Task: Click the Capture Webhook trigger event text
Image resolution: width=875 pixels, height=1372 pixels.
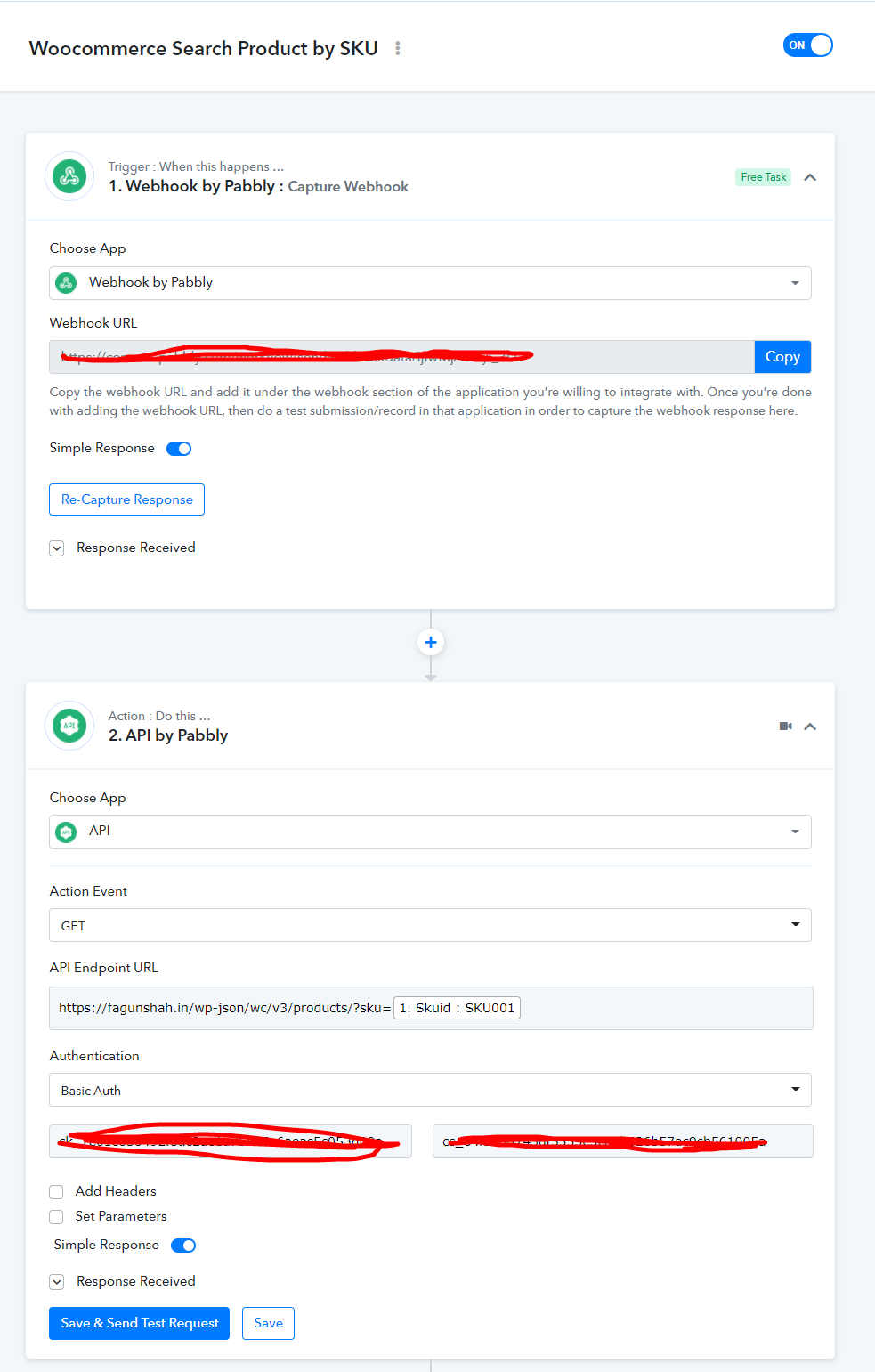Action: pyautogui.click(x=348, y=186)
